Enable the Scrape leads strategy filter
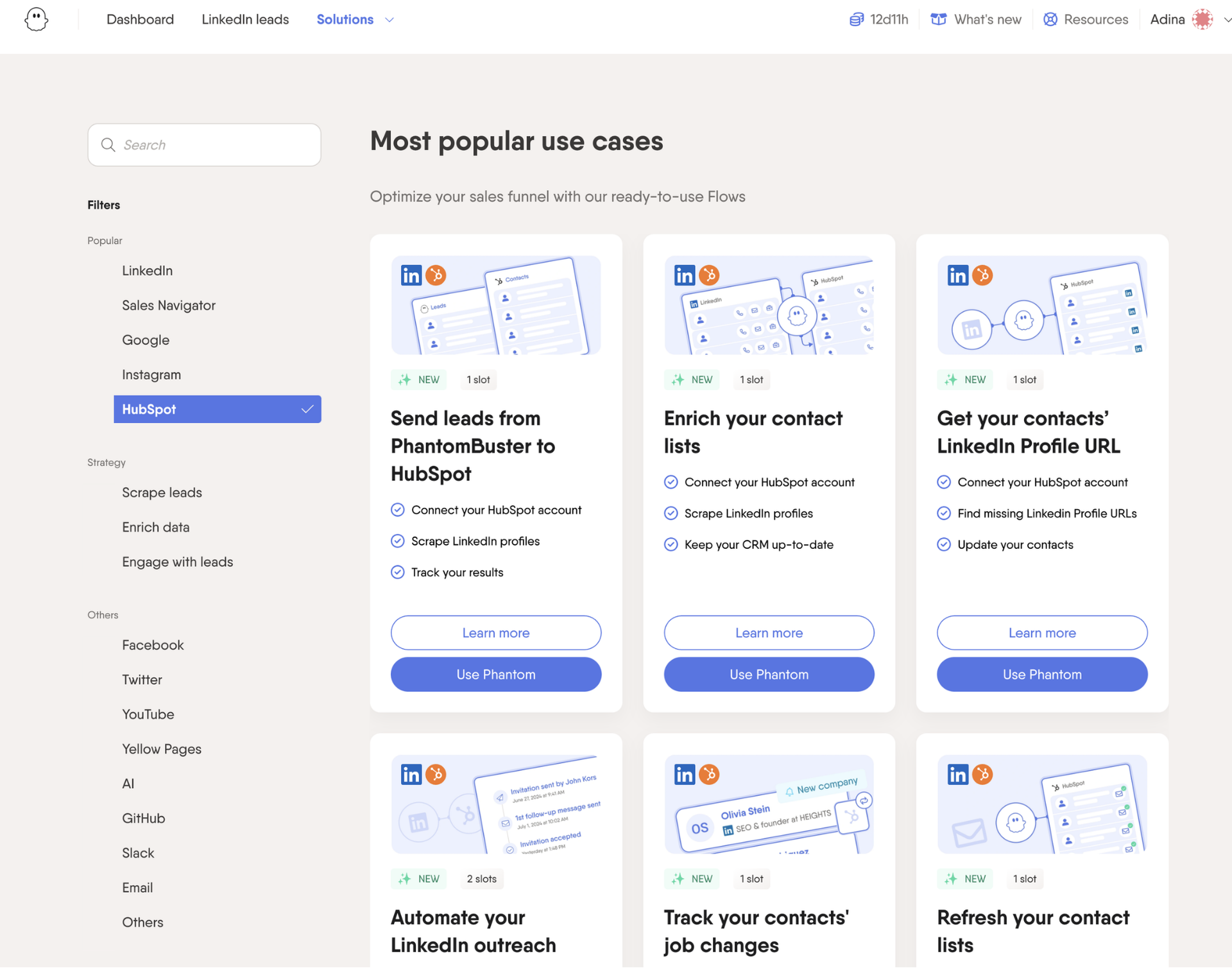This screenshot has width=1232, height=968. click(x=162, y=493)
